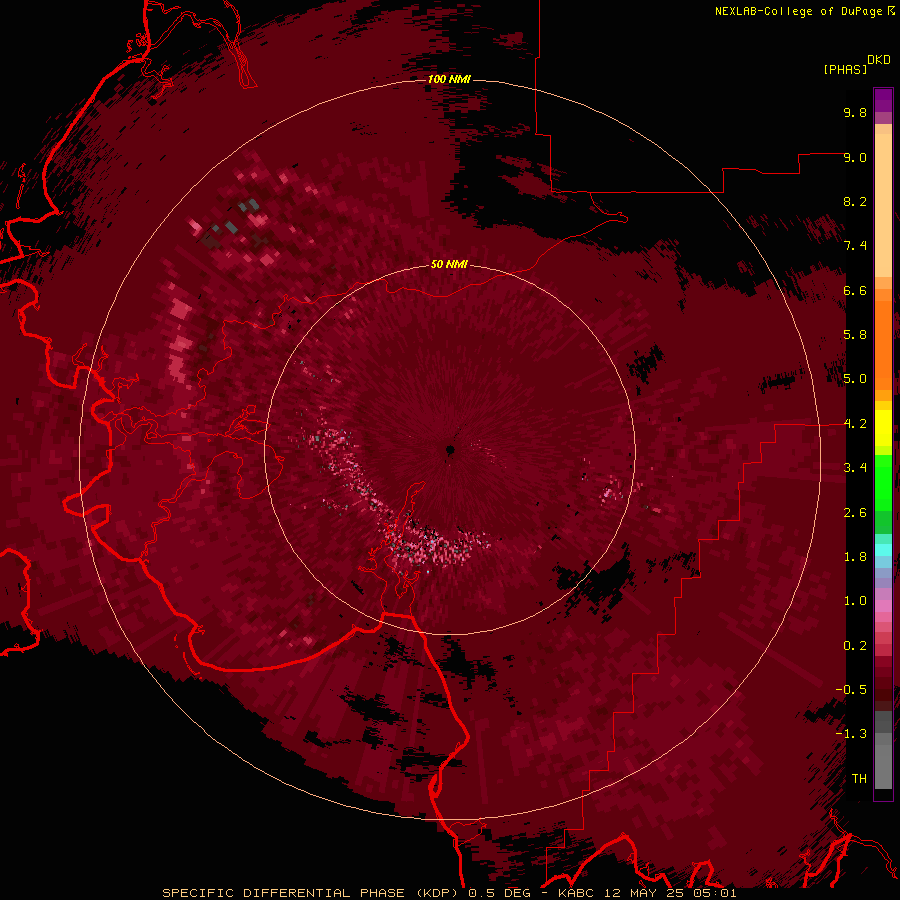Select the 7.4 value on color scale

pos(855,246)
